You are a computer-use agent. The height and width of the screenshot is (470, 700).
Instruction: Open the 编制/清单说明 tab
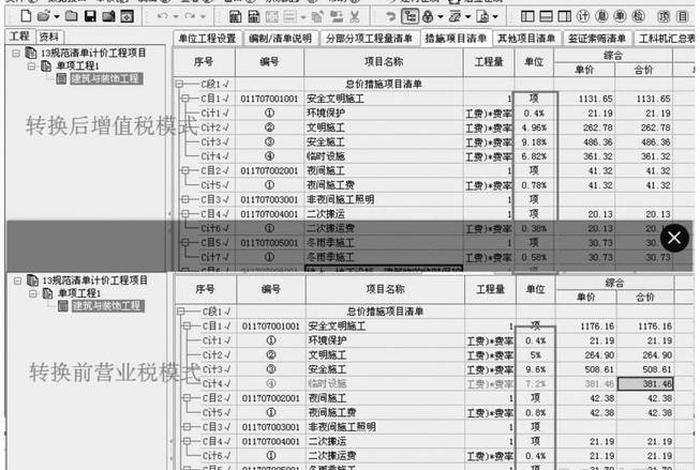(280, 38)
